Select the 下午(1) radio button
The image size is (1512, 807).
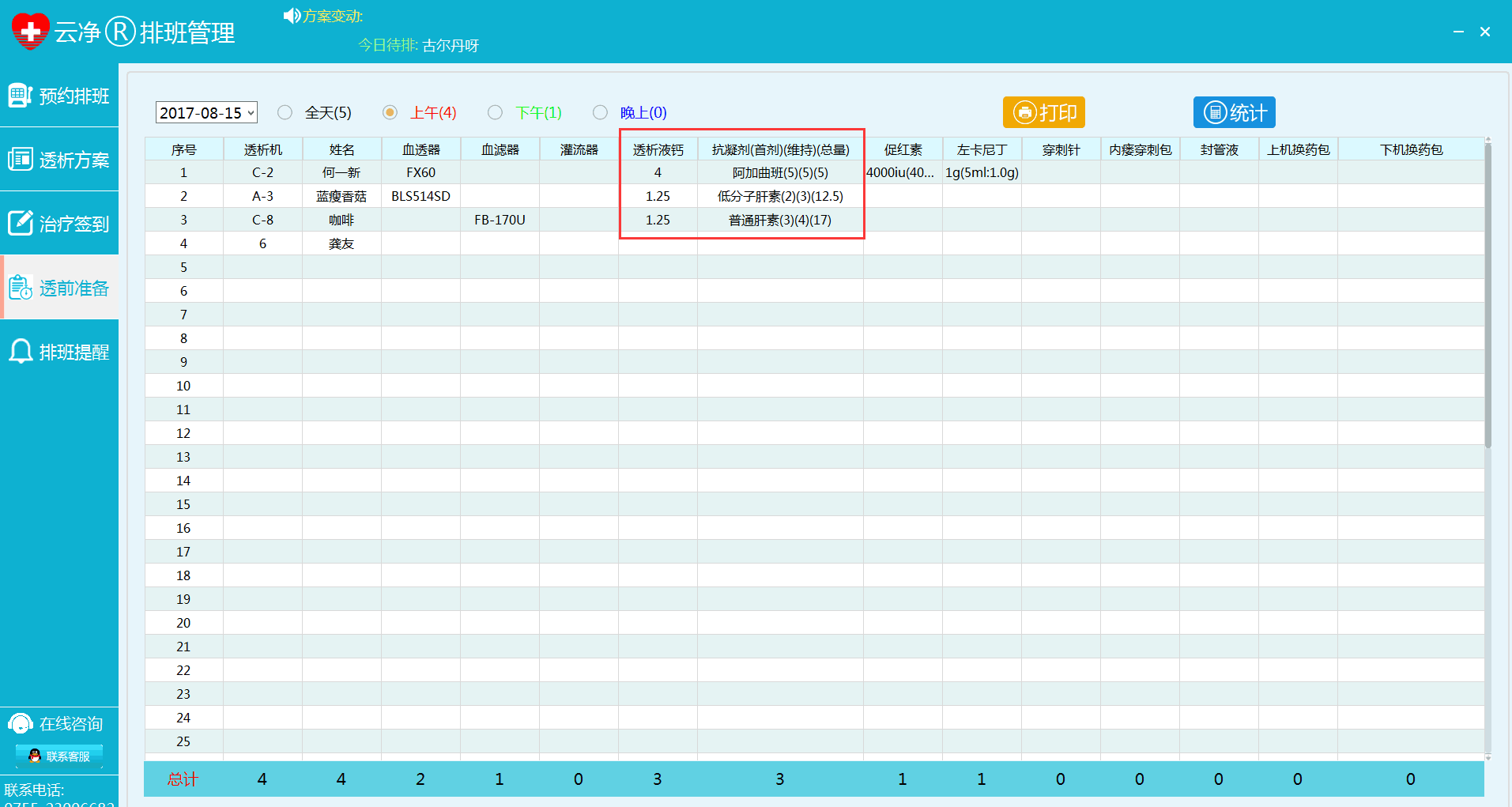[496, 112]
